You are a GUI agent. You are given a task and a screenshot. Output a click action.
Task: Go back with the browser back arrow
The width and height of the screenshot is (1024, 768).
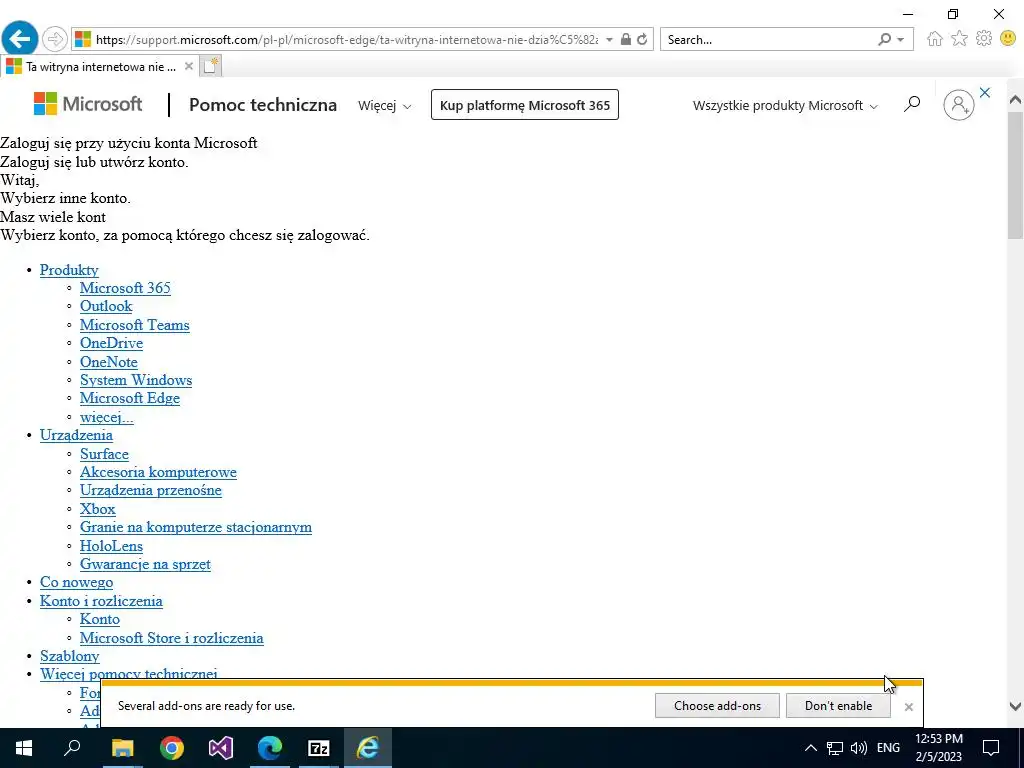pos(20,39)
